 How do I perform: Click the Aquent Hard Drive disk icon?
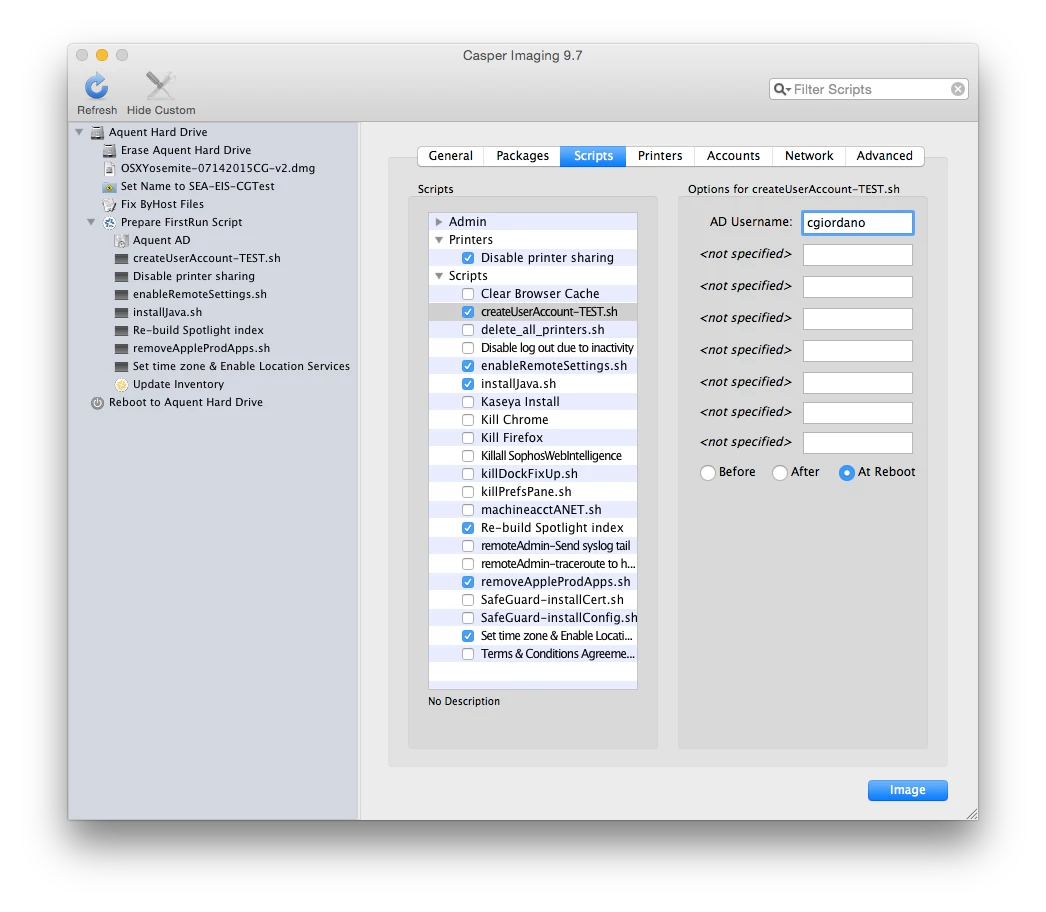[x=97, y=132]
